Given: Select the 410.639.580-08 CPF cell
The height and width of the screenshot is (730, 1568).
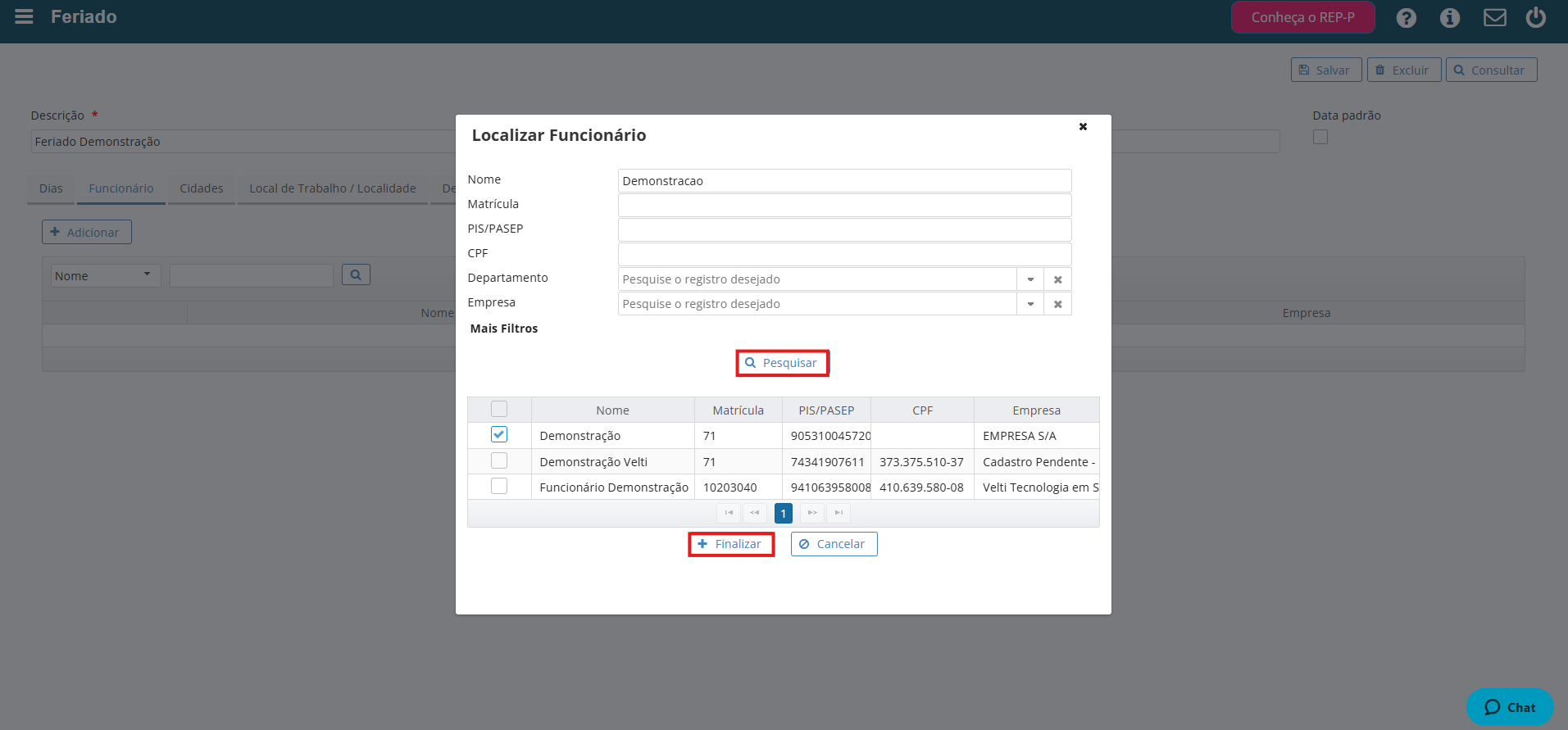Looking at the screenshot, I should (922, 487).
